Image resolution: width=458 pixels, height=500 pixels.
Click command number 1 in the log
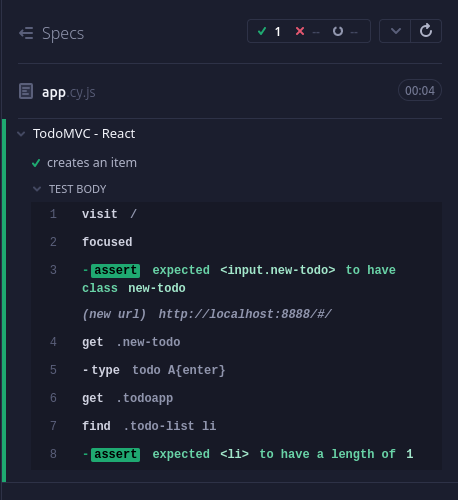pyautogui.click(x=53, y=214)
